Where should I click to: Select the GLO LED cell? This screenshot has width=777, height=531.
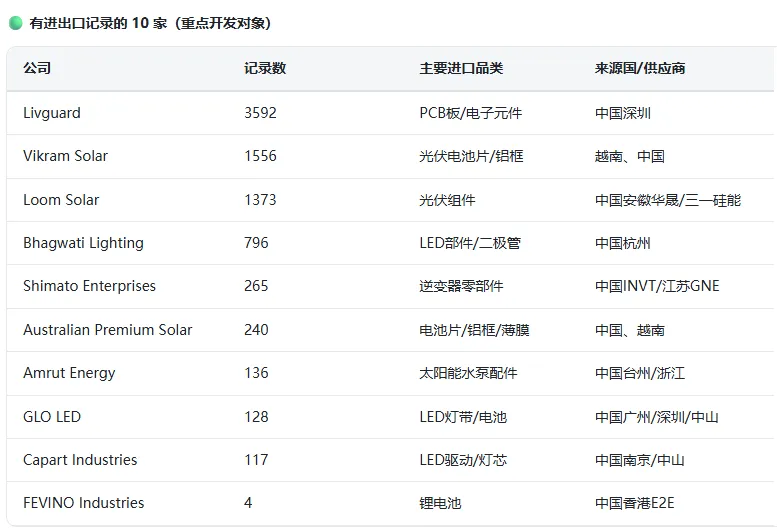(x=52, y=417)
